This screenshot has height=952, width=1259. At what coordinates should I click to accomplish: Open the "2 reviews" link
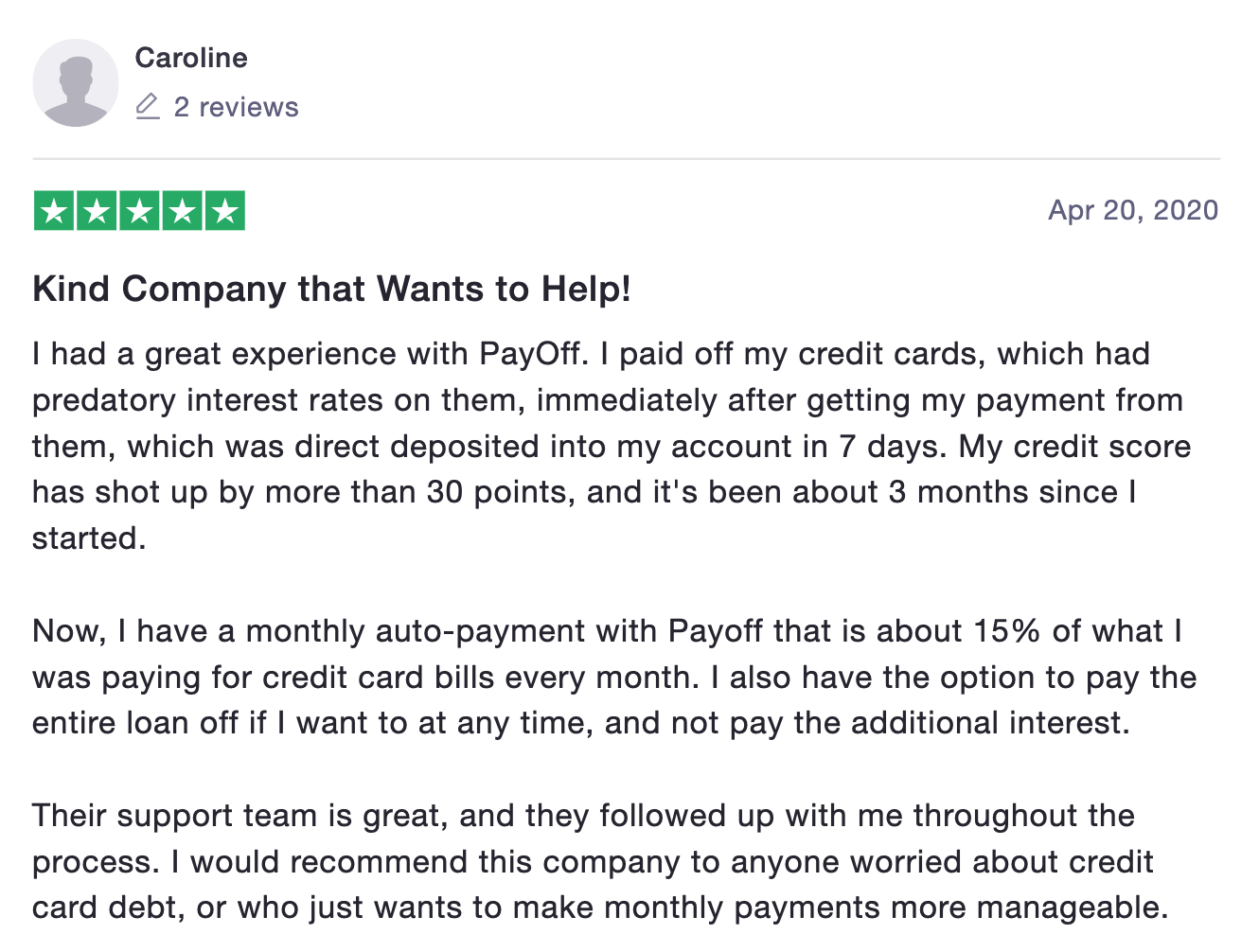236,107
